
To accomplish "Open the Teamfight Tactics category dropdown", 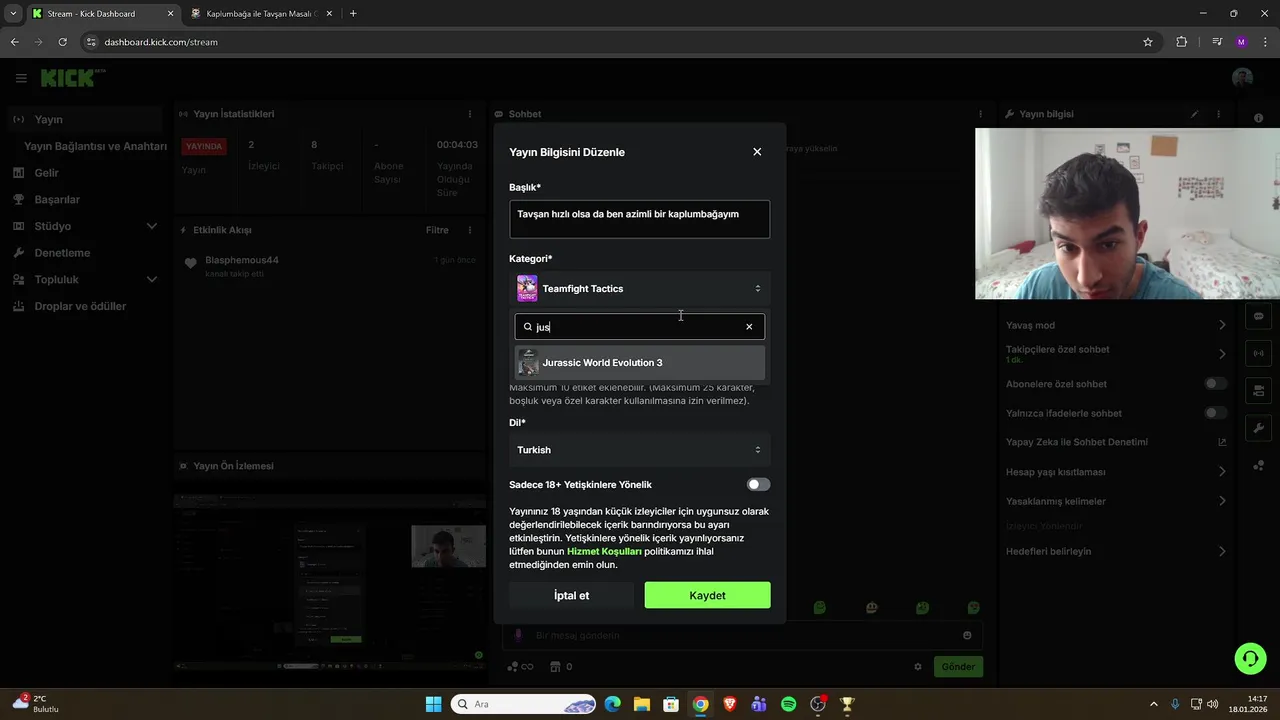I will (639, 289).
